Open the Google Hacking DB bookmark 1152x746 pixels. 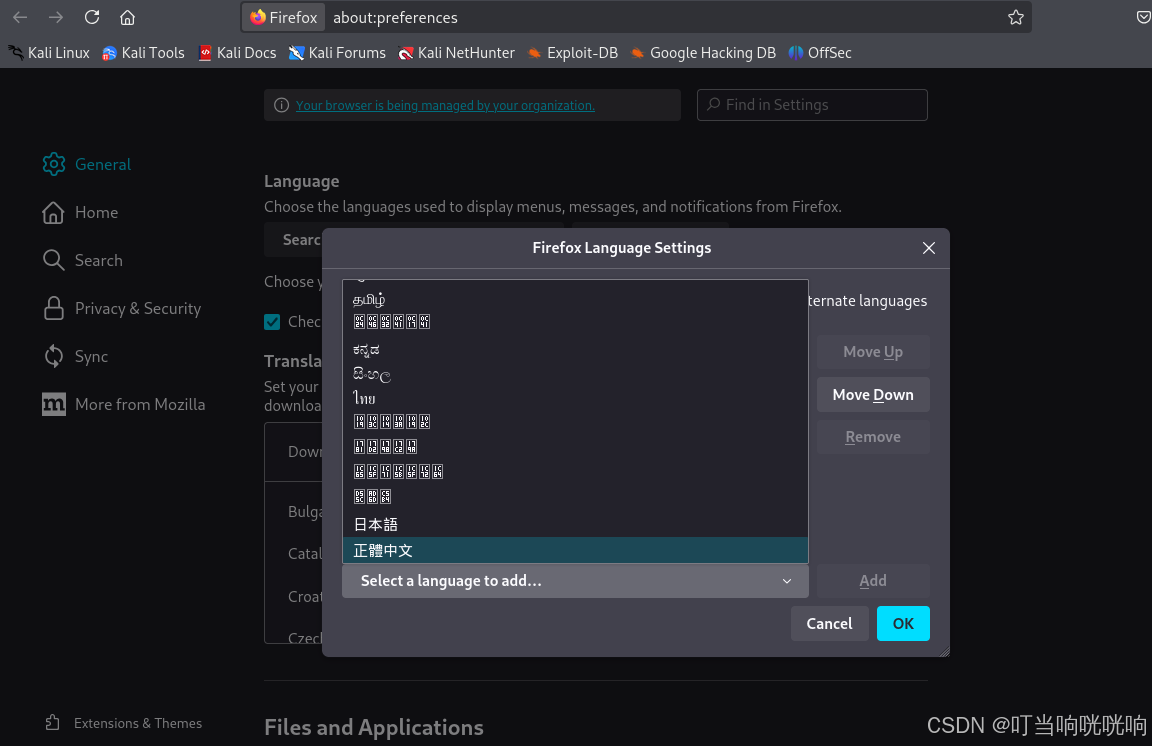703,53
